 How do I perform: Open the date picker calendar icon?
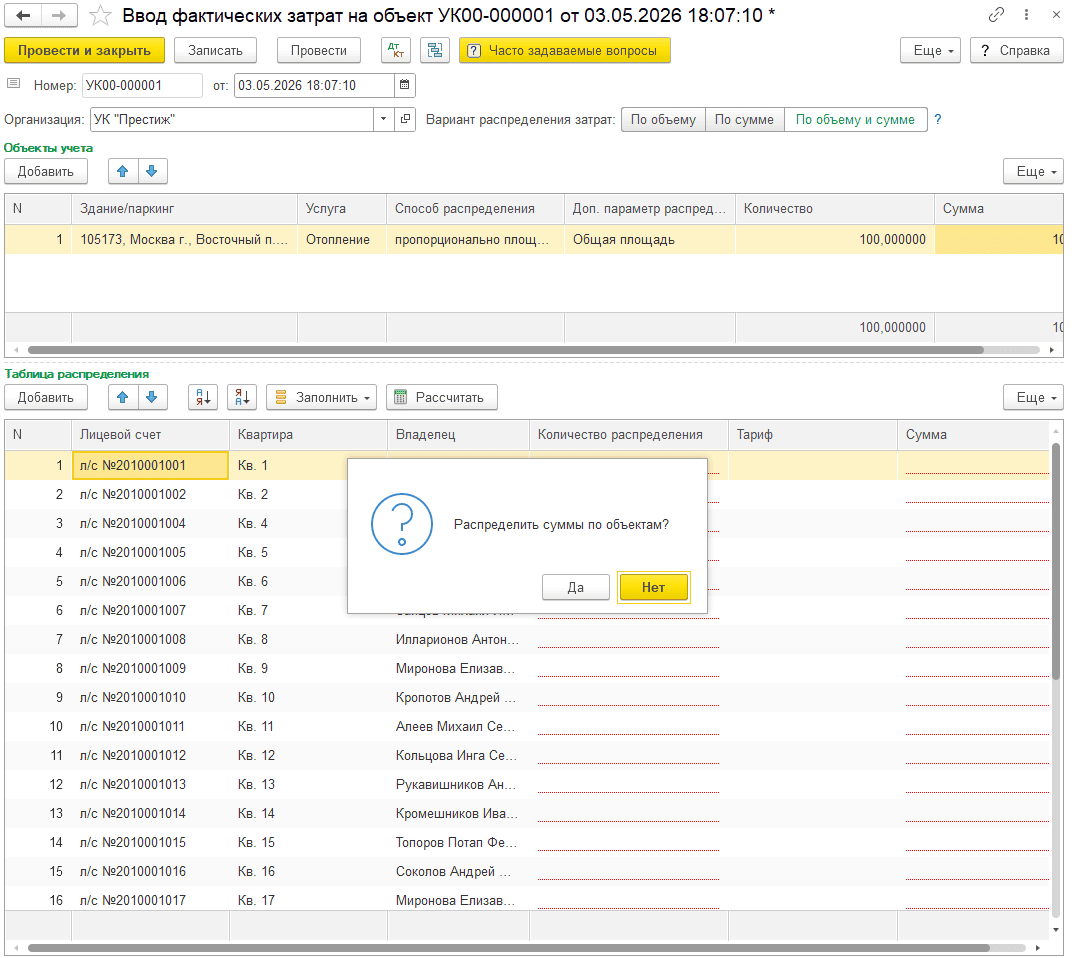[x=405, y=85]
